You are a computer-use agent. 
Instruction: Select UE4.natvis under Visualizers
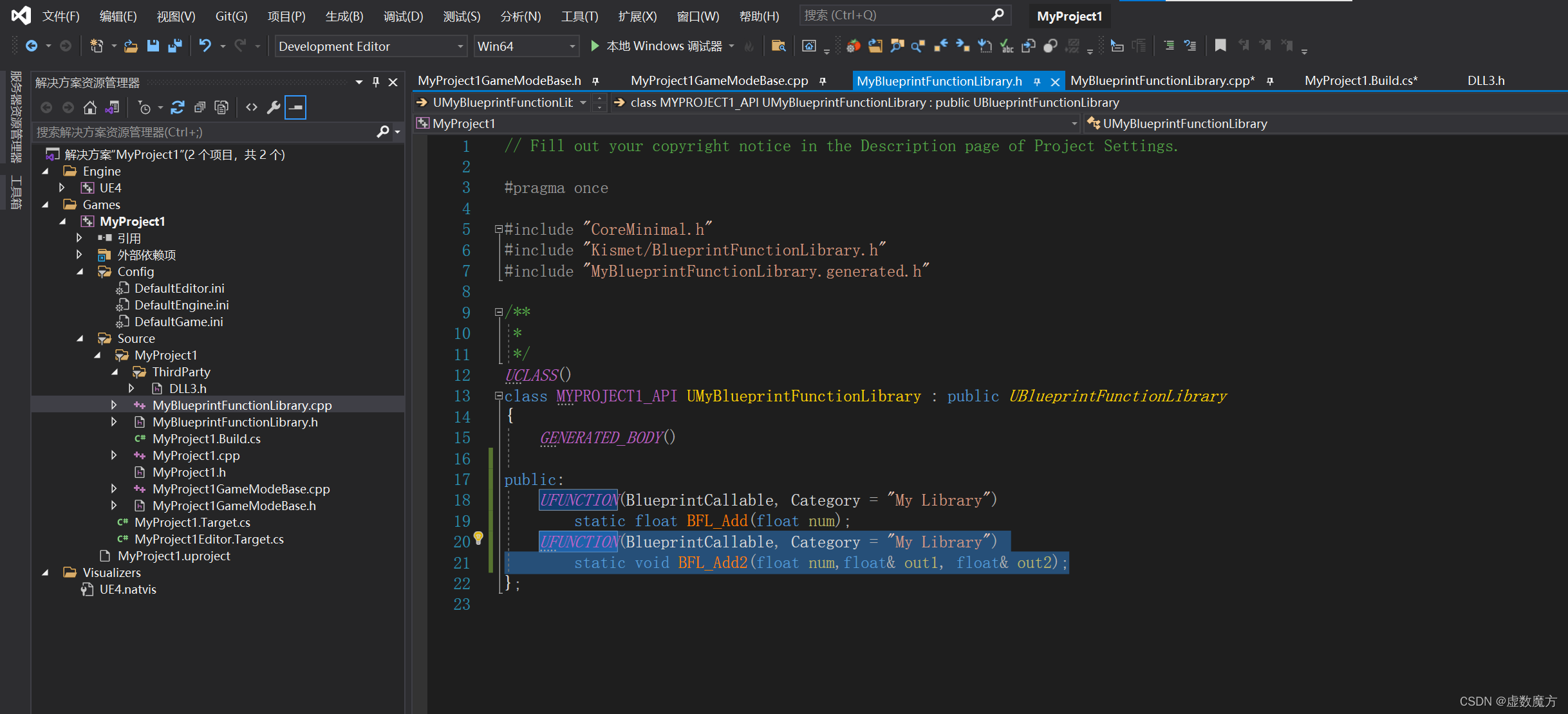coord(127,589)
